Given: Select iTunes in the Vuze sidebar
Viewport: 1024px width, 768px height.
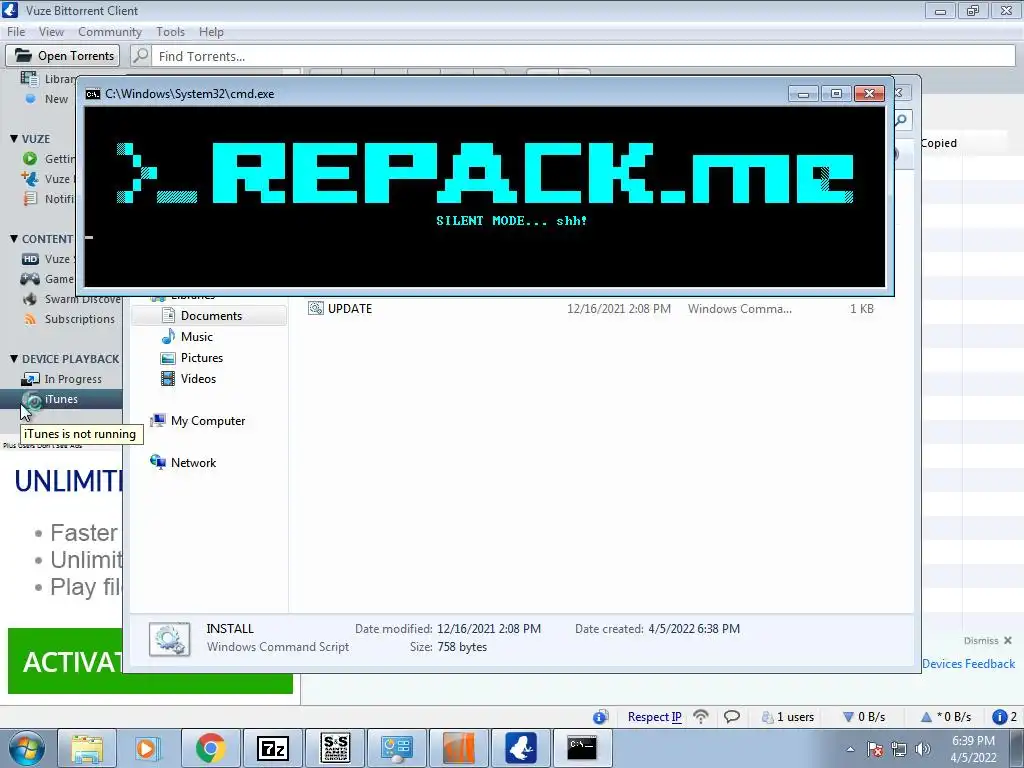Looking at the screenshot, I should point(61,399).
